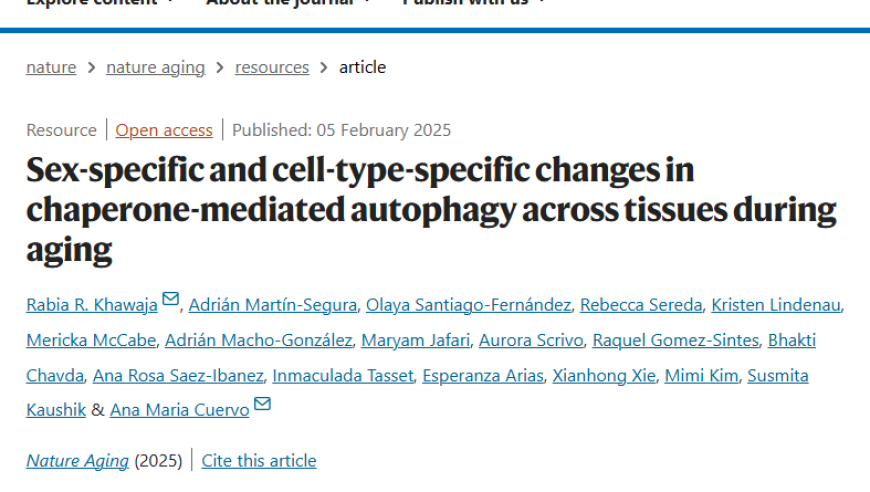This screenshot has height=492, width=870.
Task: Click author name Ana Maria Cuervo
Action: coord(180,410)
